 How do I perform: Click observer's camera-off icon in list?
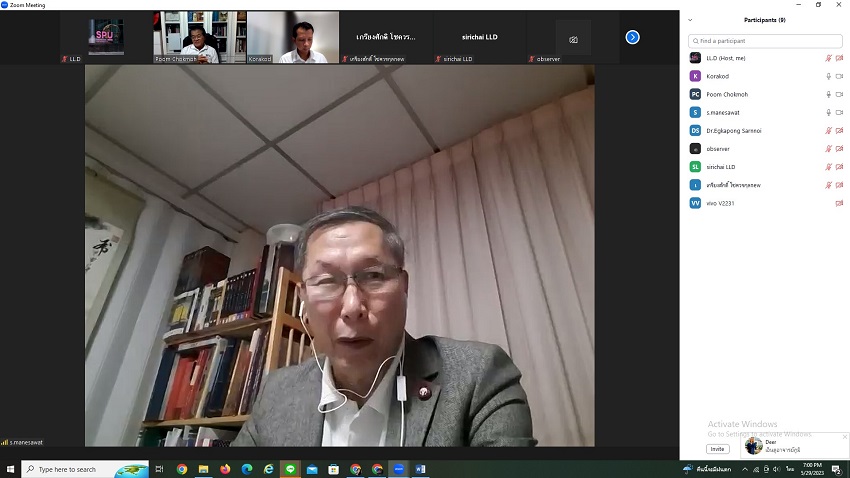tap(839, 148)
